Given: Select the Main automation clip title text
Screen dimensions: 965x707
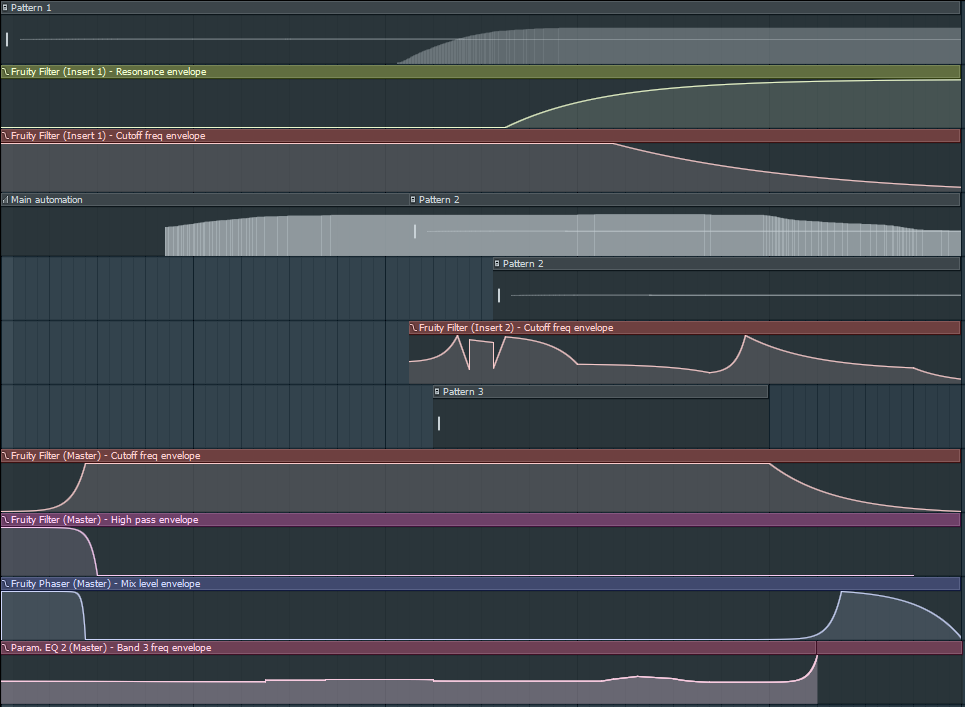Looking at the screenshot, I should click(47, 200).
